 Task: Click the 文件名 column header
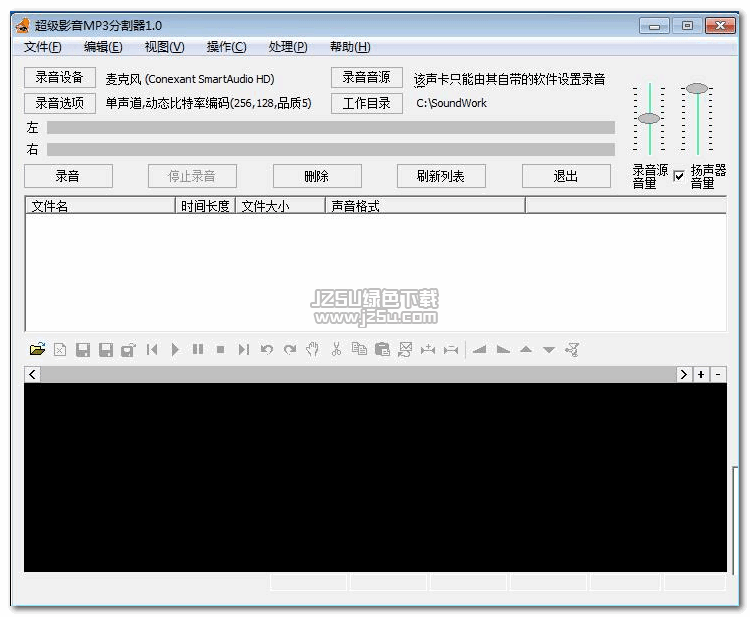click(x=100, y=206)
